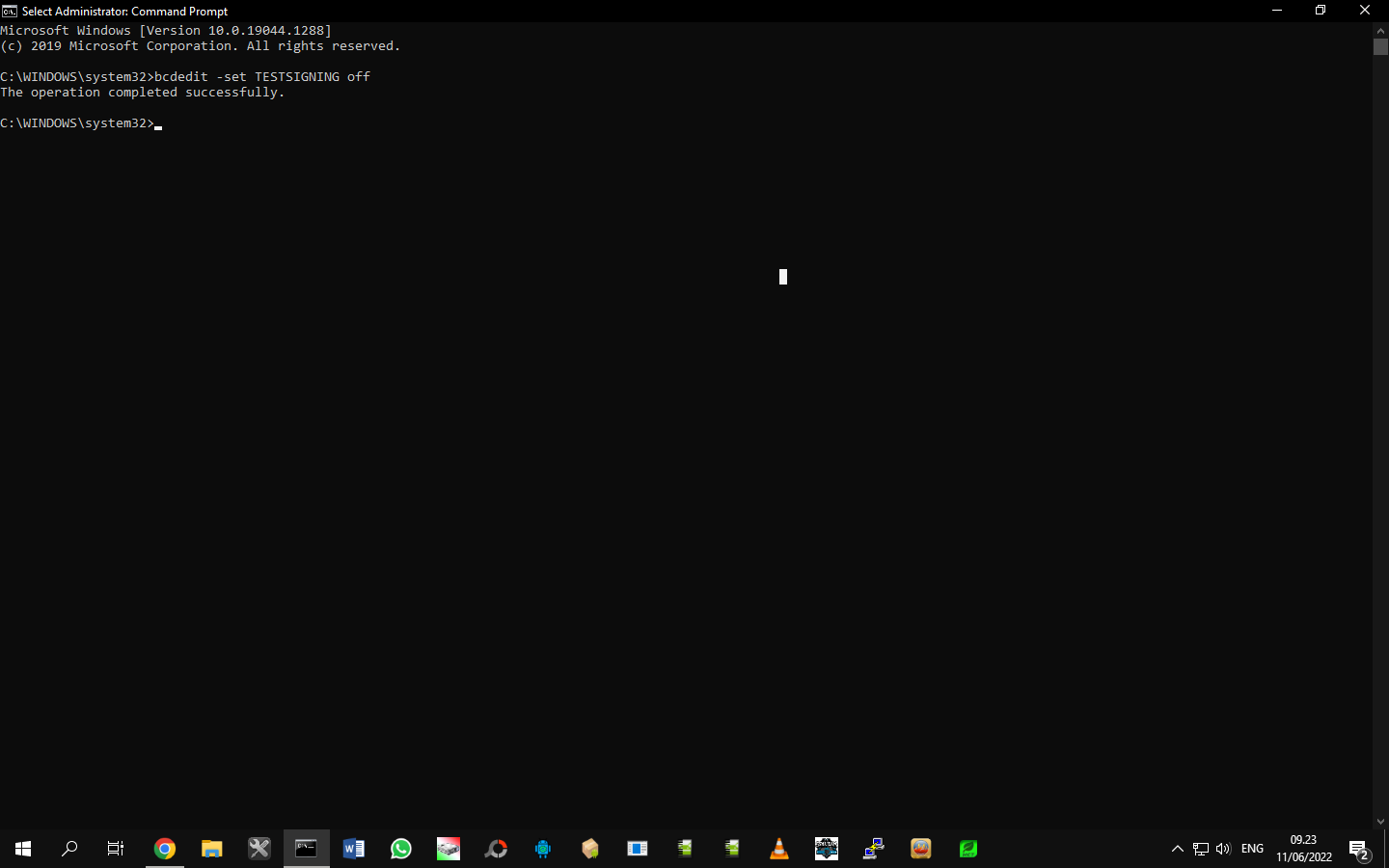Open the Windows Start menu
1389x868 pixels.
click(x=23, y=849)
